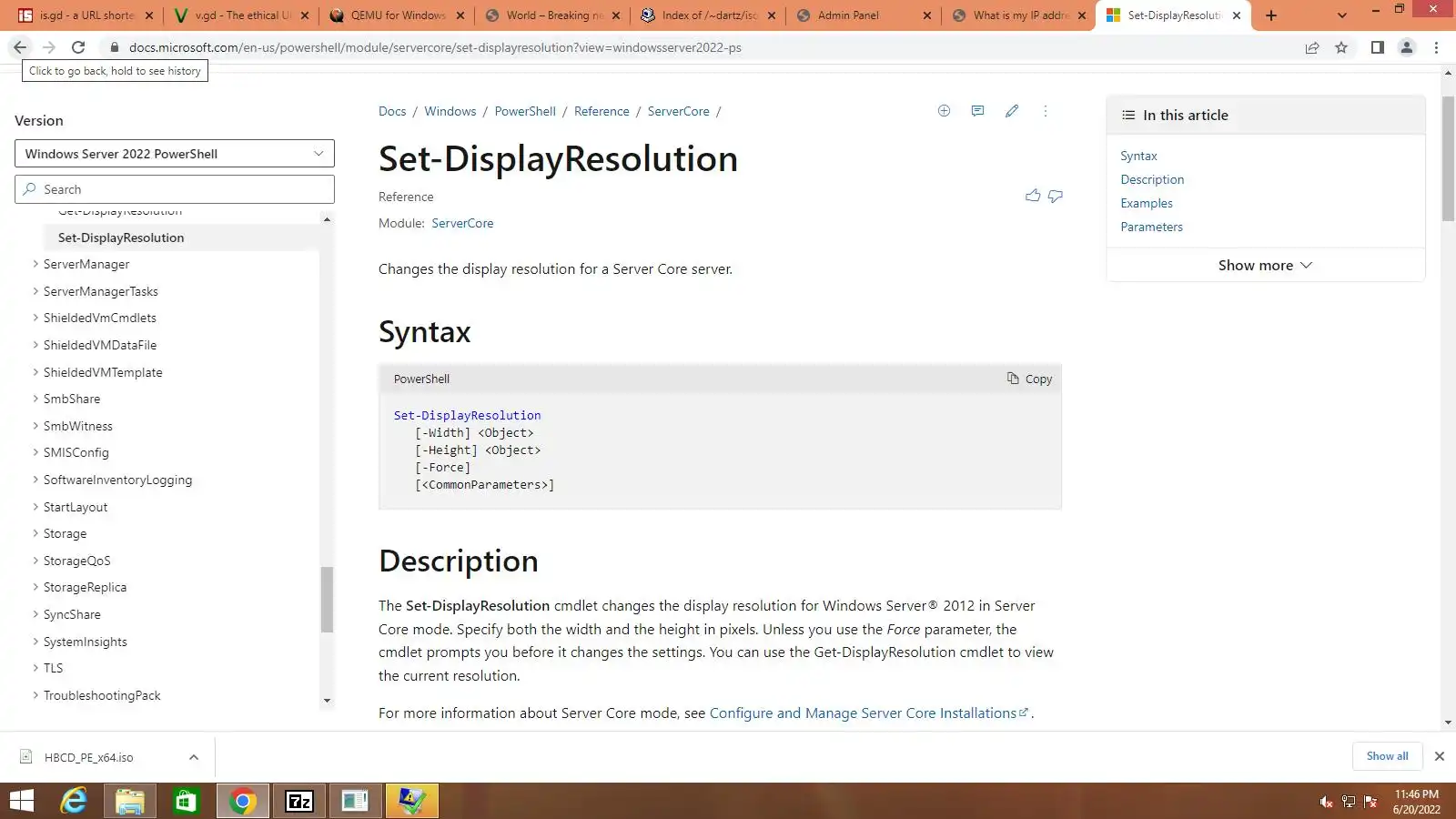Switch to the v.gd tab
Viewport: 1456px width, 819px height.
click(243, 15)
